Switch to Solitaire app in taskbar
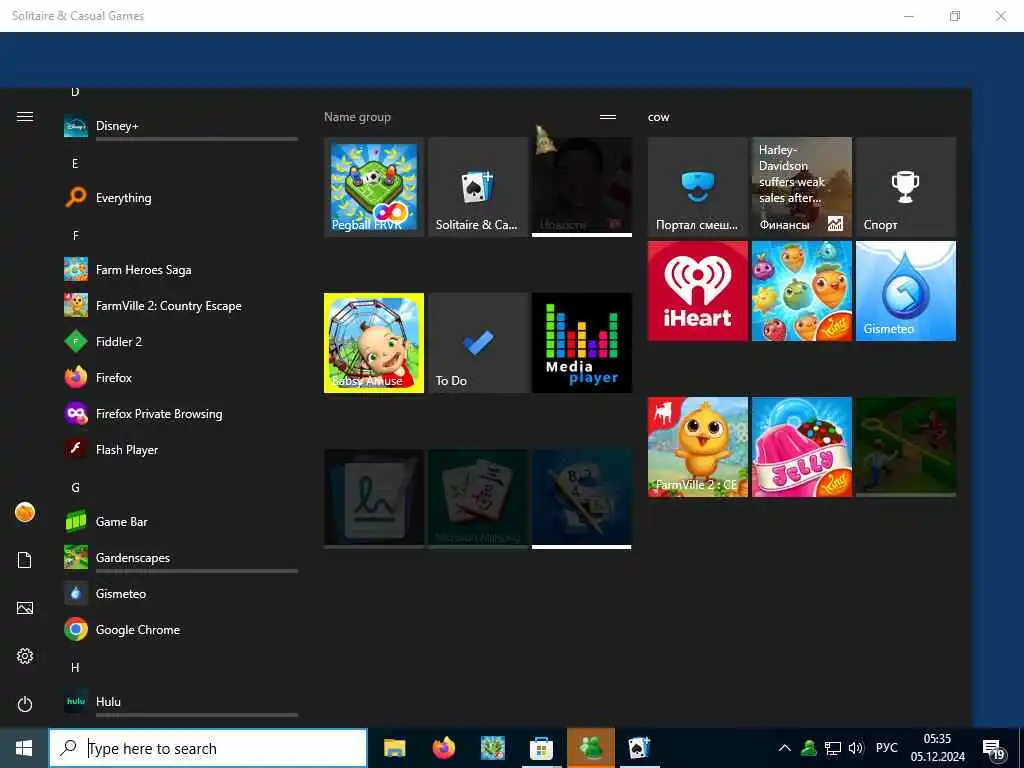Viewport: 1024px width, 768px height. pos(639,748)
